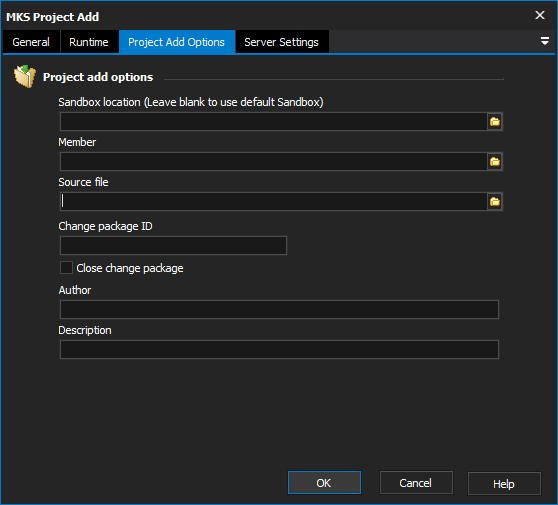Close the MKS Project Add window
The image size is (558, 505).
[540, 15]
